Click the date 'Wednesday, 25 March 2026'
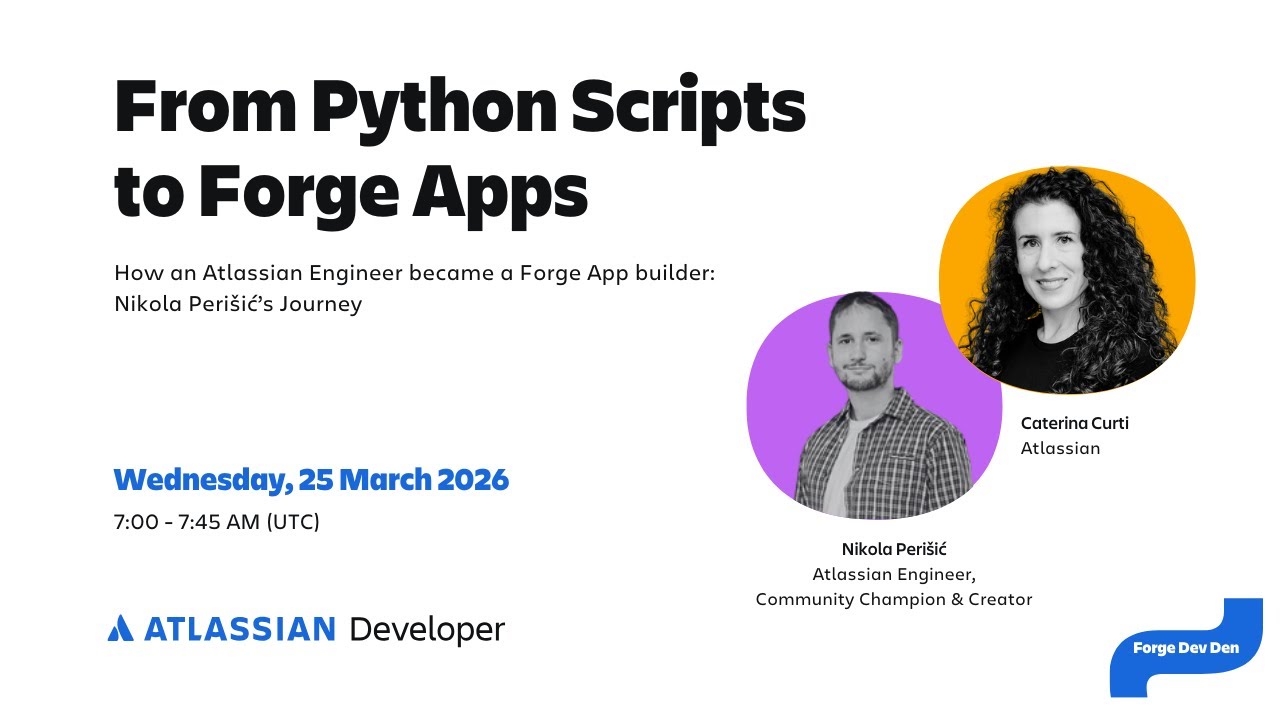The image size is (1280, 720). click(x=311, y=480)
